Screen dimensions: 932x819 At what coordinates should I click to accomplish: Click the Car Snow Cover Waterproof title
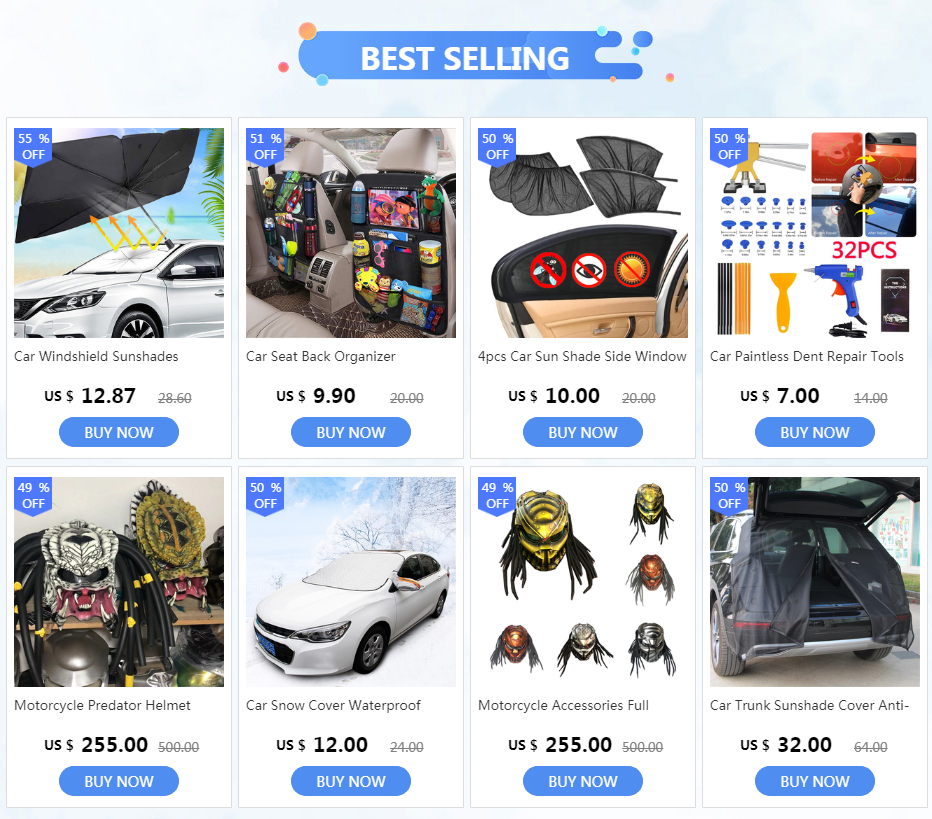(x=333, y=705)
